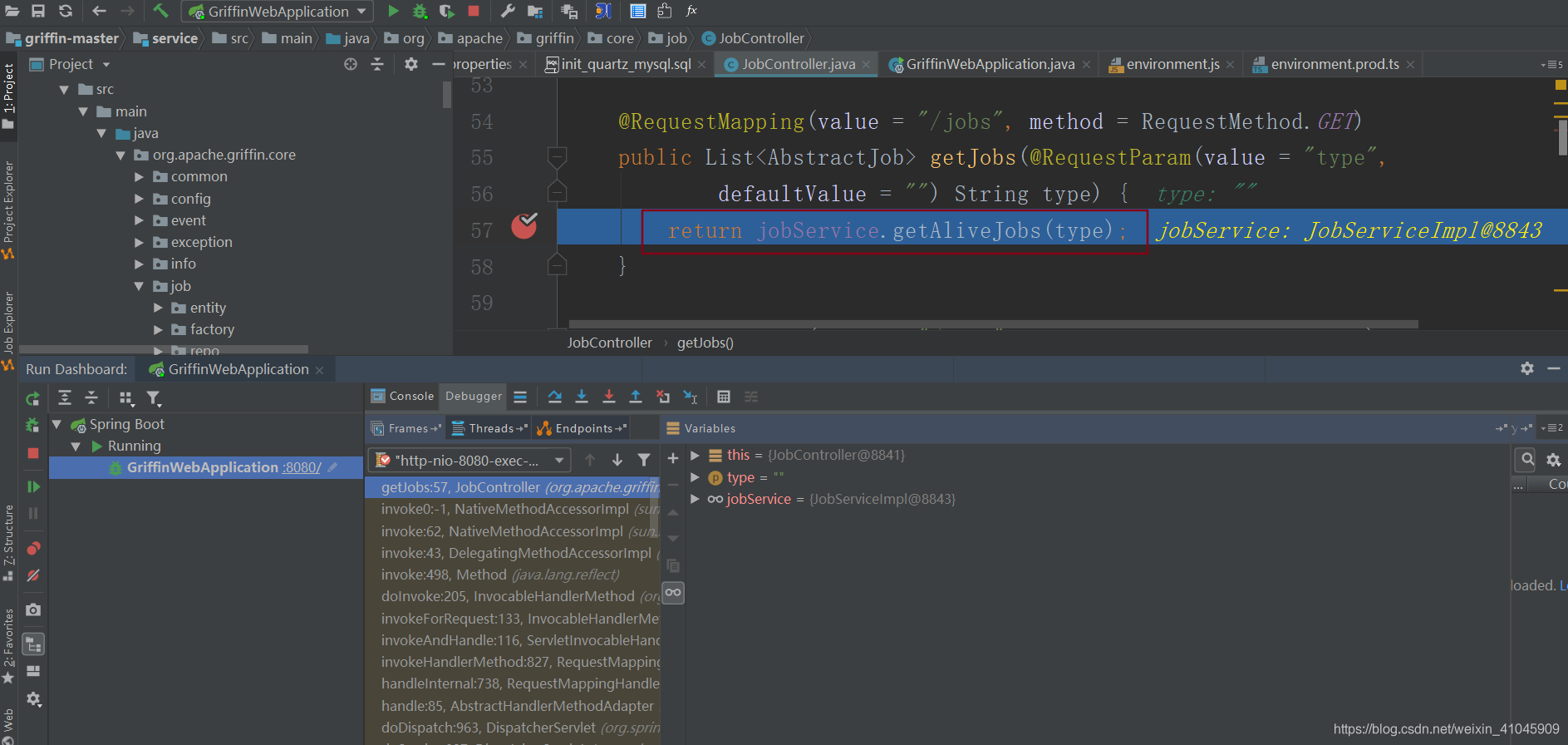This screenshot has height=745, width=1568.
Task: Run the app with the green play icon
Action: tap(393, 11)
